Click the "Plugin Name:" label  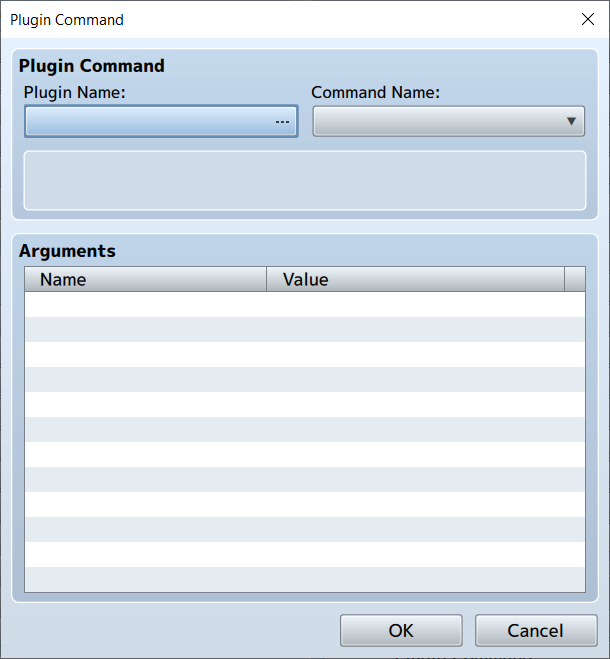point(74,92)
